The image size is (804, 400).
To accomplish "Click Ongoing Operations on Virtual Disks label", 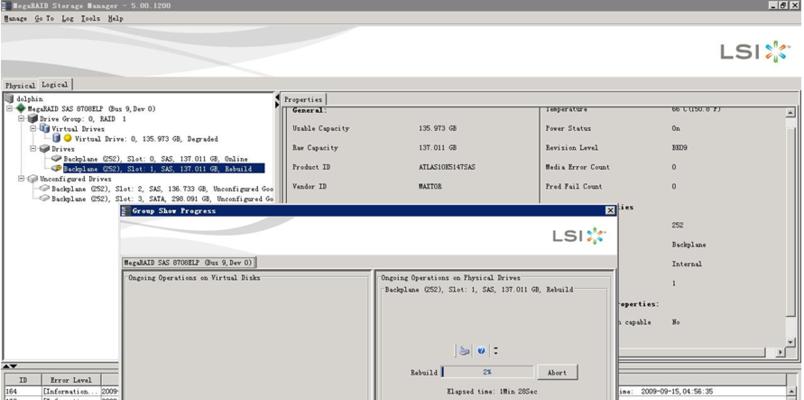I will (x=194, y=277).
